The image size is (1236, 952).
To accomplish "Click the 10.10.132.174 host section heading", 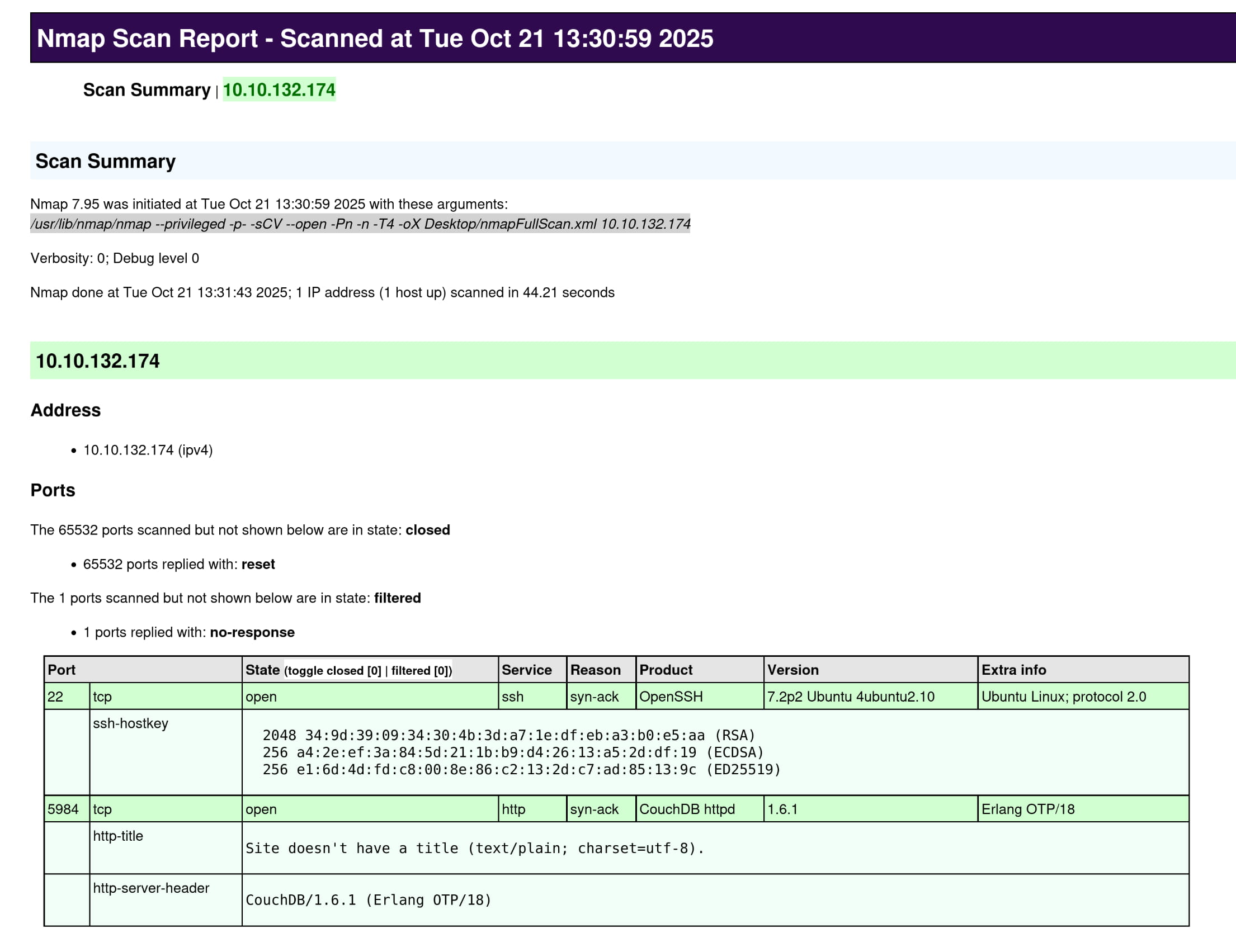I will tap(97, 361).
